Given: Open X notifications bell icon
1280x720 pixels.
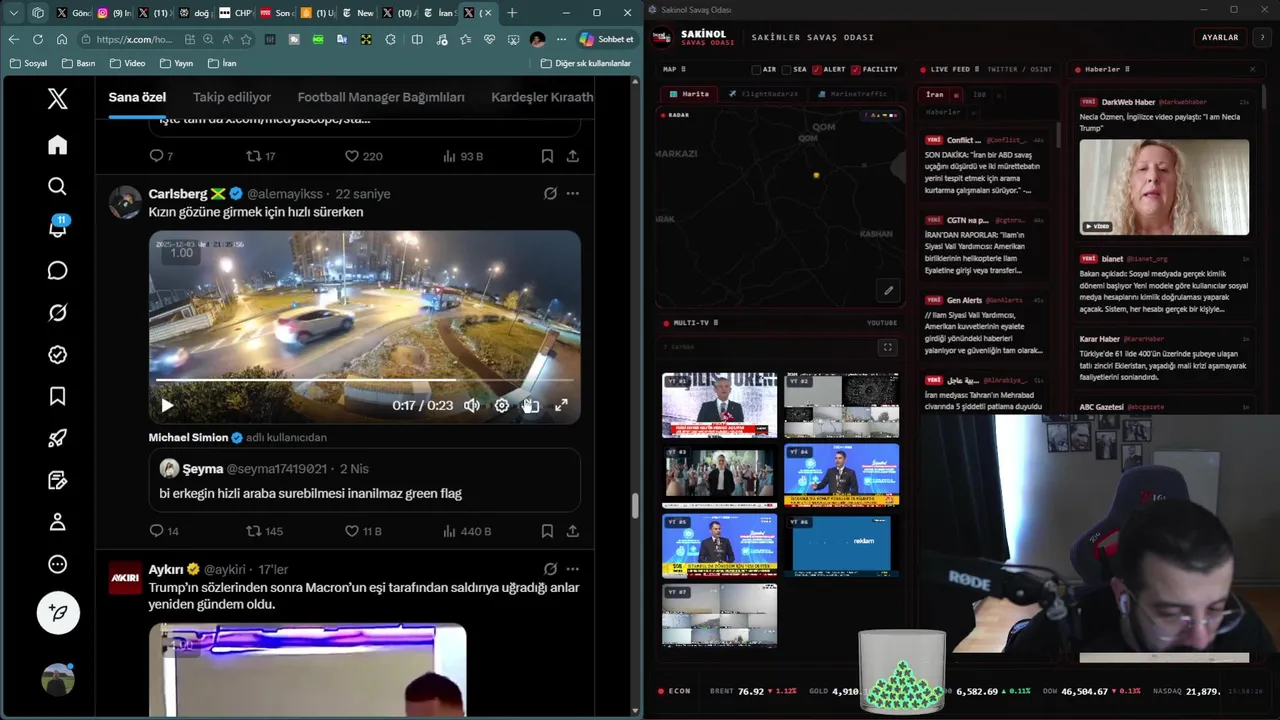Looking at the screenshot, I should [x=57, y=228].
